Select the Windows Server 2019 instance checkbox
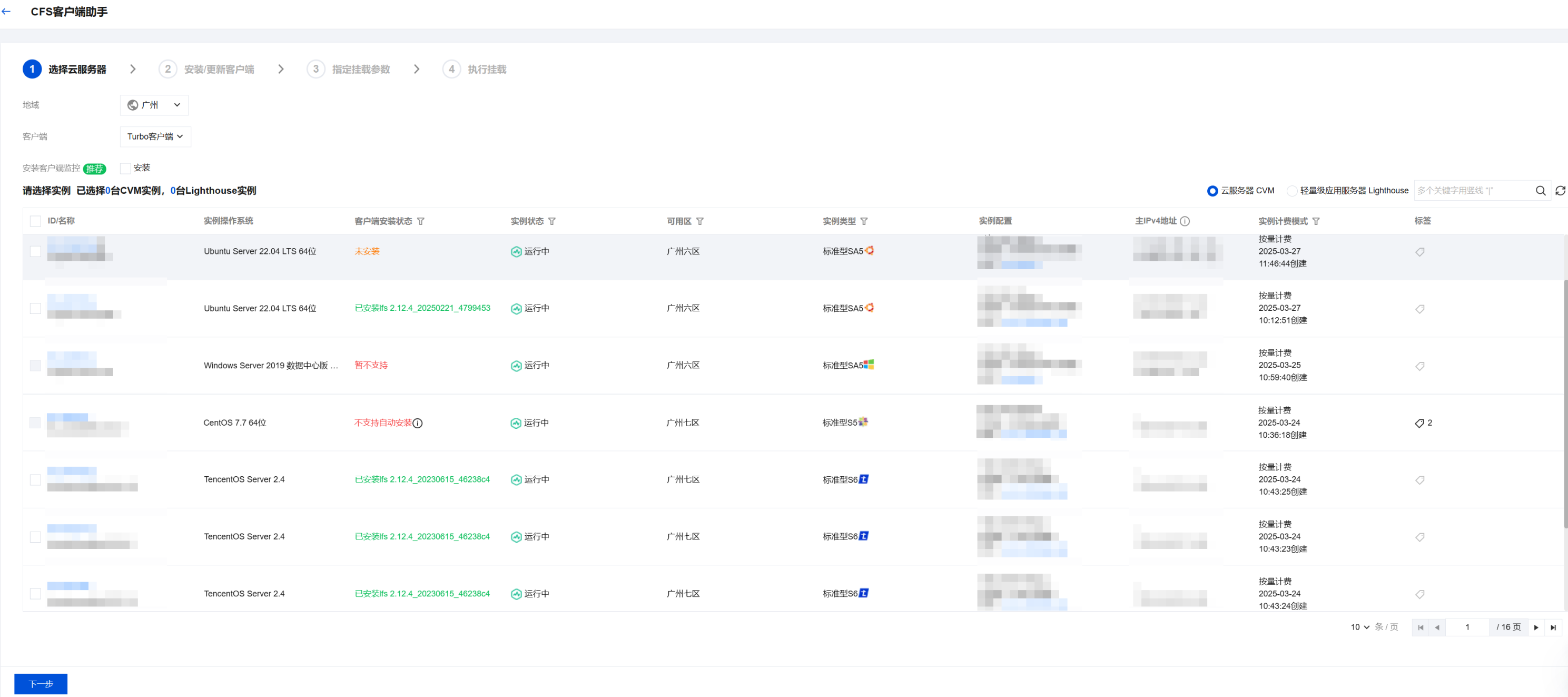The image size is (1568, 697). 35,366
